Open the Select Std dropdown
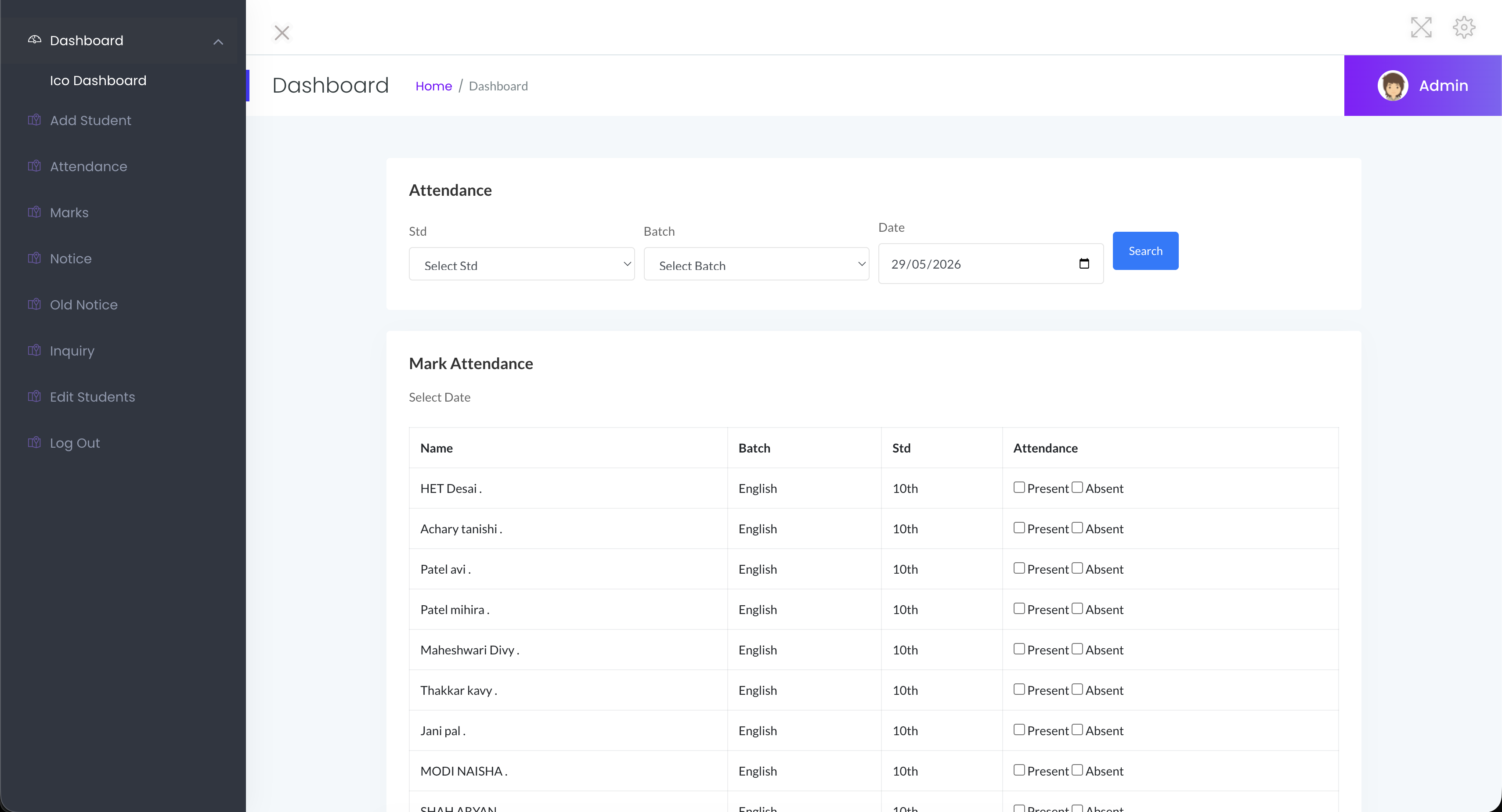Viewport: 1502px width, 812px height. (521, 264)
